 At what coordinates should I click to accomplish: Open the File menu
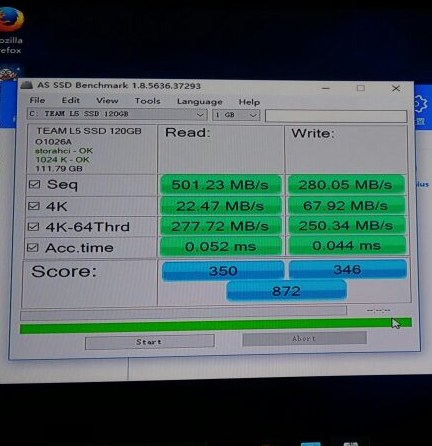click(x=37, y=100)
